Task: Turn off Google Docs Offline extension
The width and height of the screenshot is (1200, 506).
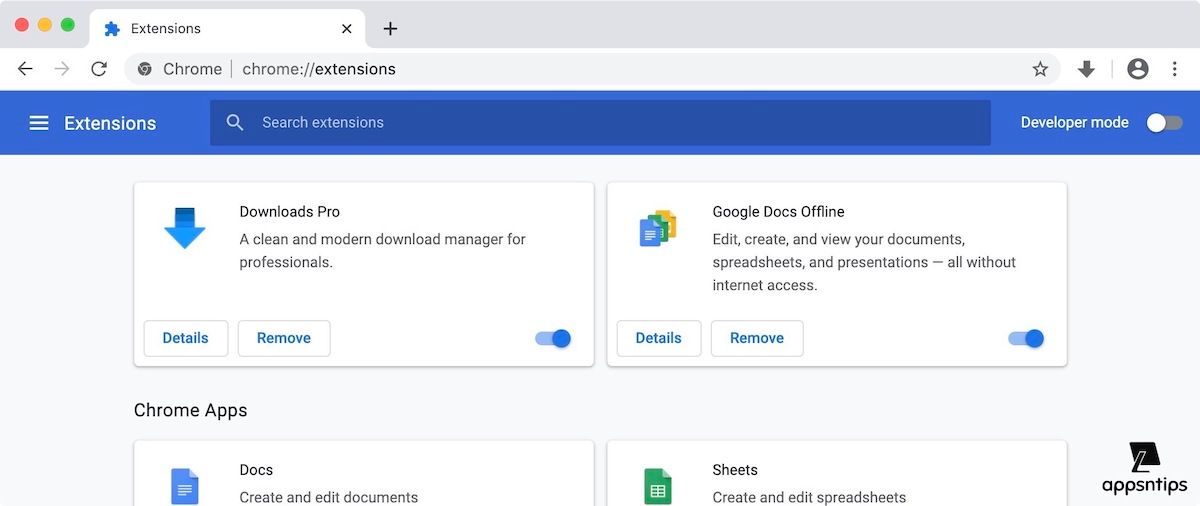Action: pyautogui.click(x=1026, y=339)
